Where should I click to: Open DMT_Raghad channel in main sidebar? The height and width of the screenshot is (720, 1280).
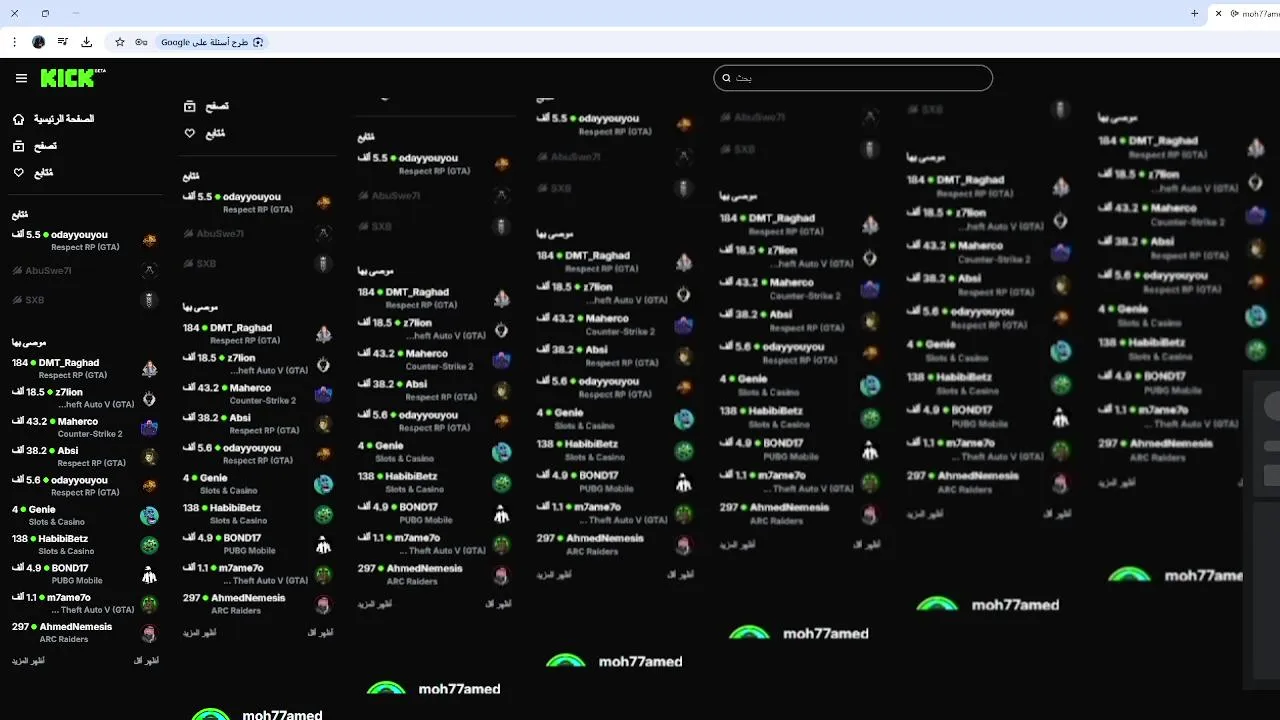(x=85, y=368)
